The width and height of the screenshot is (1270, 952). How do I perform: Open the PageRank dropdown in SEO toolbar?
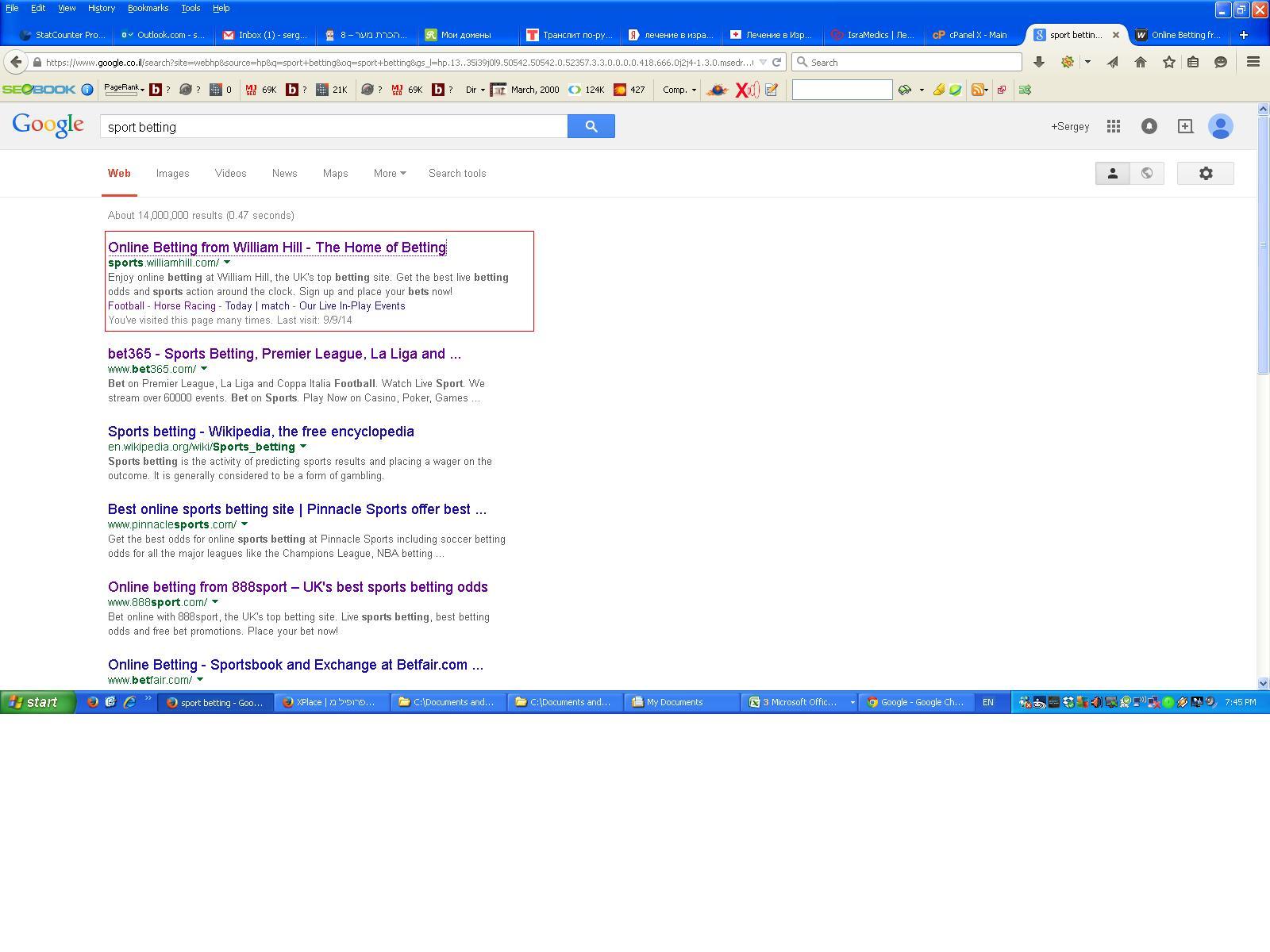pos(124,90)
